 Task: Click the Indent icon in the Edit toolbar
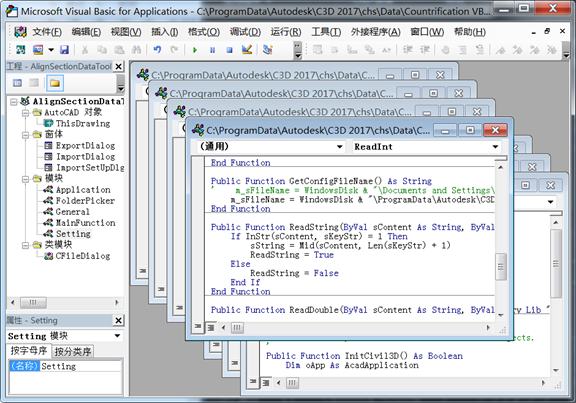click(407, 49)
